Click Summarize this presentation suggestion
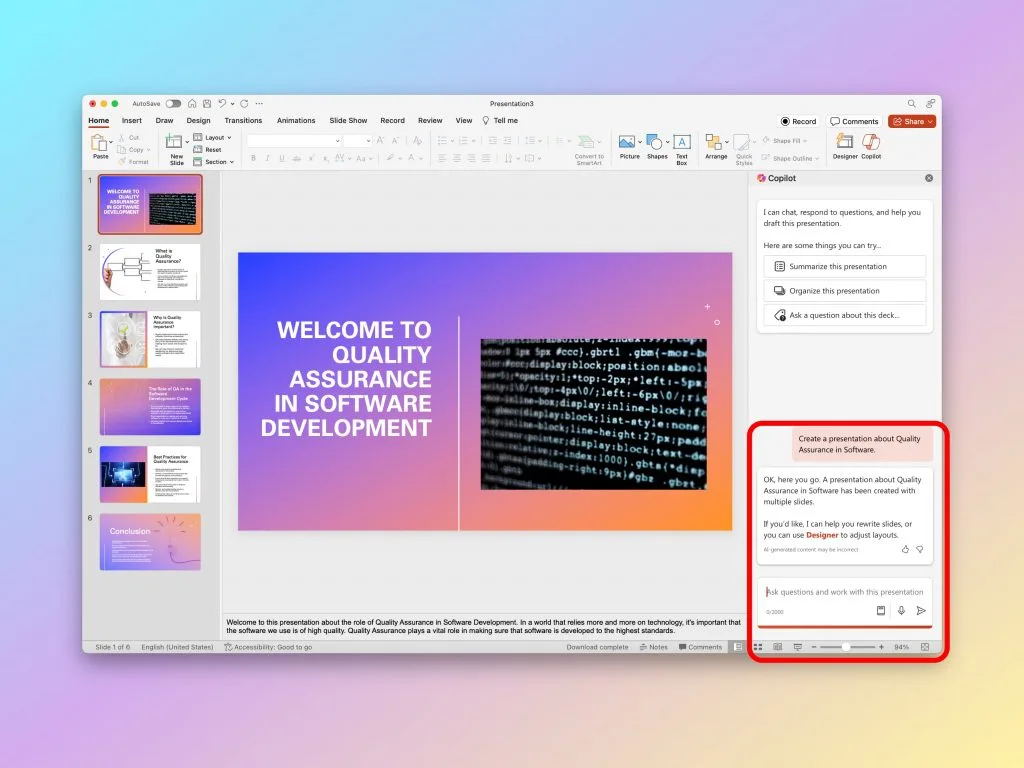Screen dimensions: 1024x768 coord(844,266)
